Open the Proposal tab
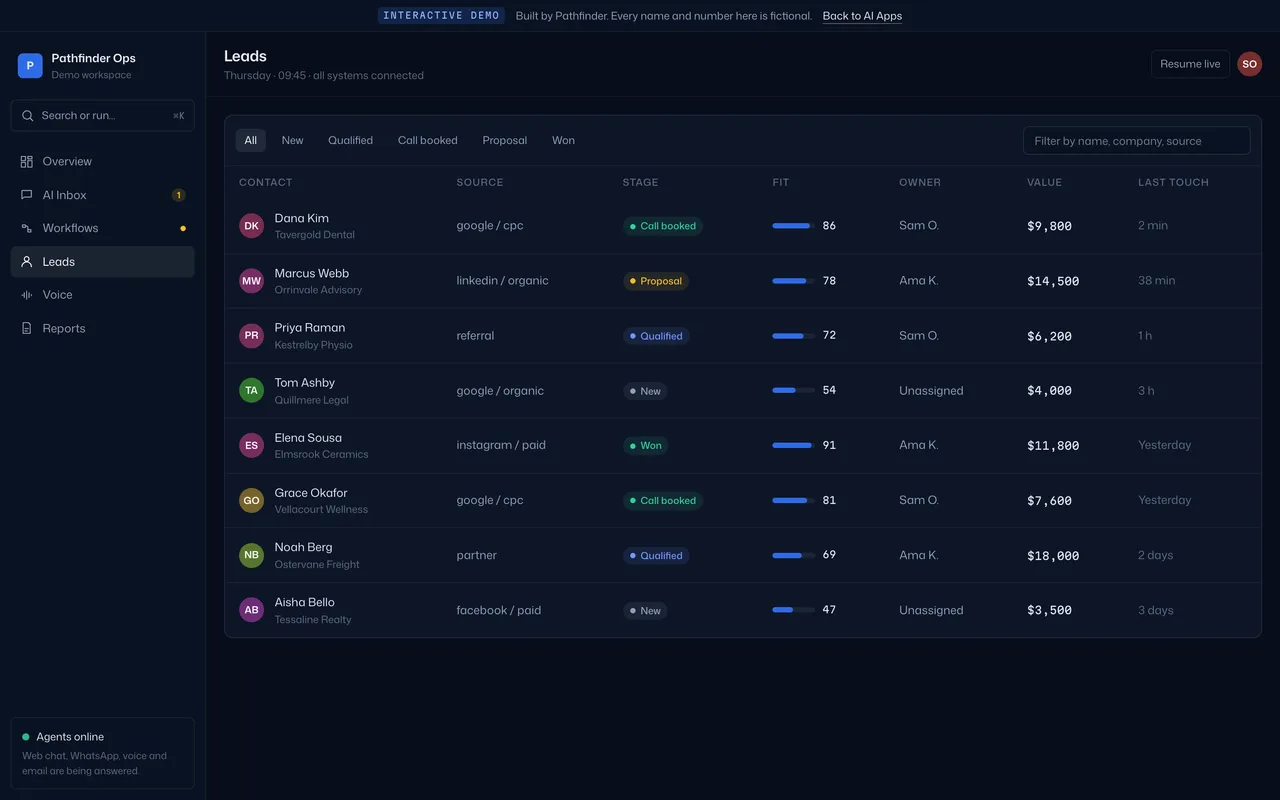Image resolution: width=1280 pixels, height=800 pixels. tap(504, 140)
